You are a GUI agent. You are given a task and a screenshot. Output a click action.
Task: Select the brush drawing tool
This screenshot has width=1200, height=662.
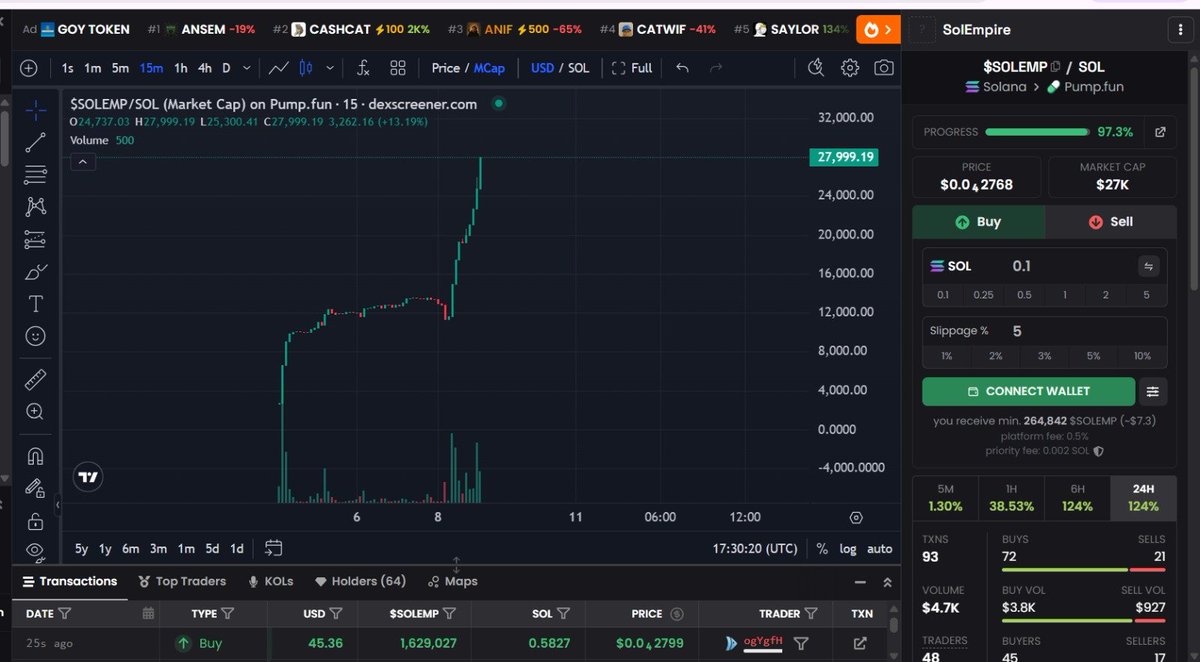point(36,272)
